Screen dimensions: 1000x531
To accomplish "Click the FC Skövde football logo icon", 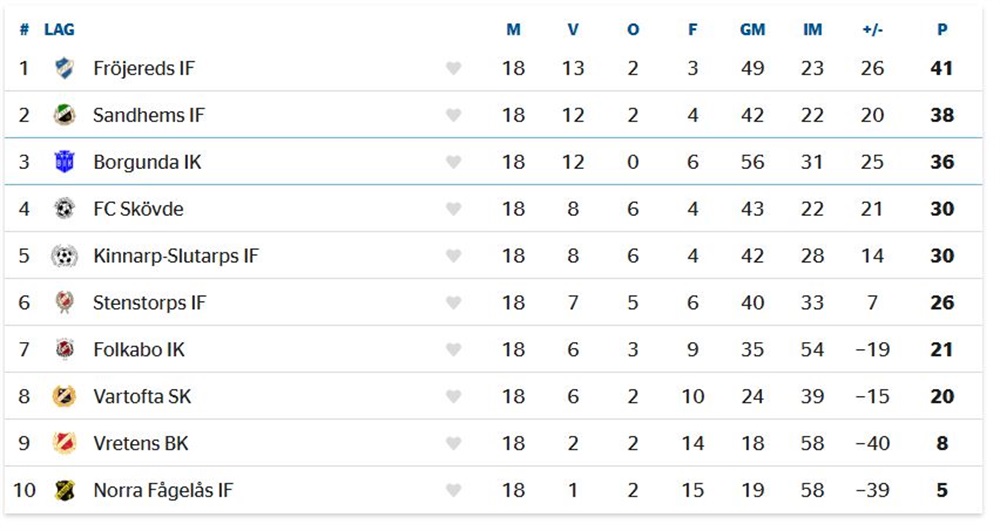I will [x=64, y=209].
